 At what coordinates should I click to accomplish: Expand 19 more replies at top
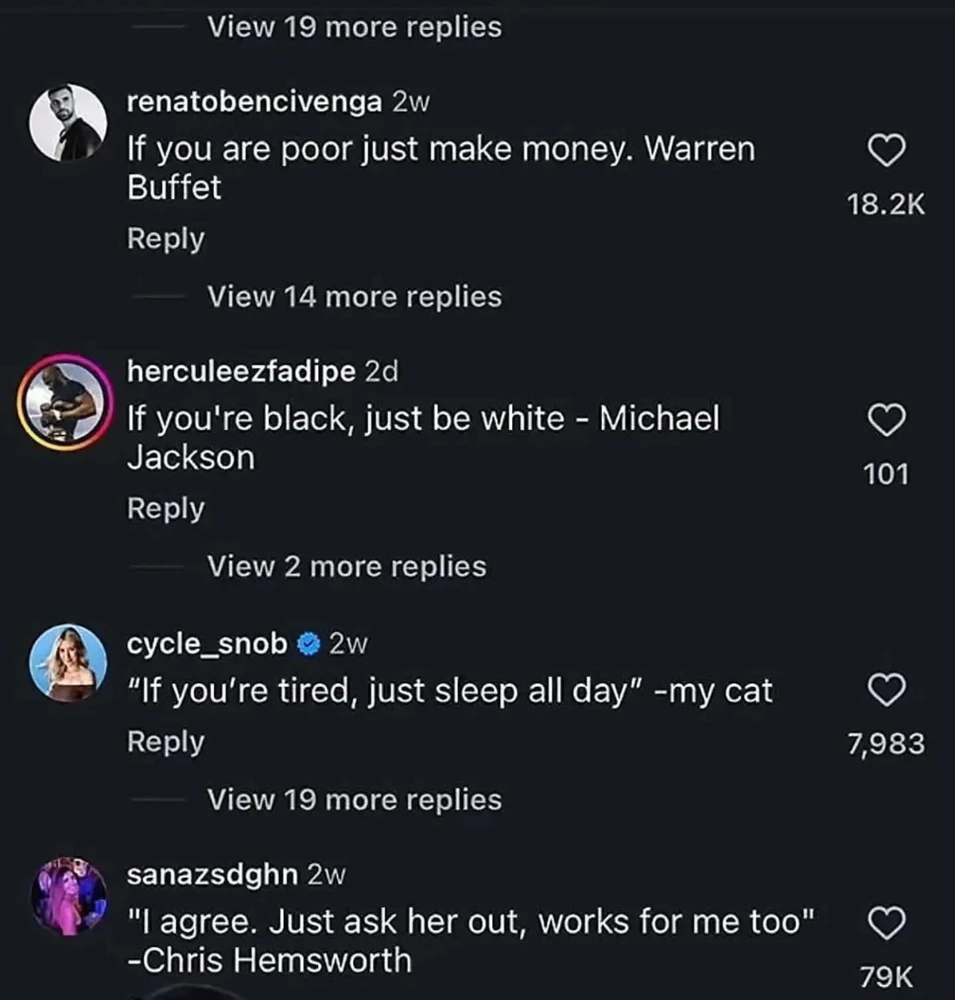(x=354, y=27)
